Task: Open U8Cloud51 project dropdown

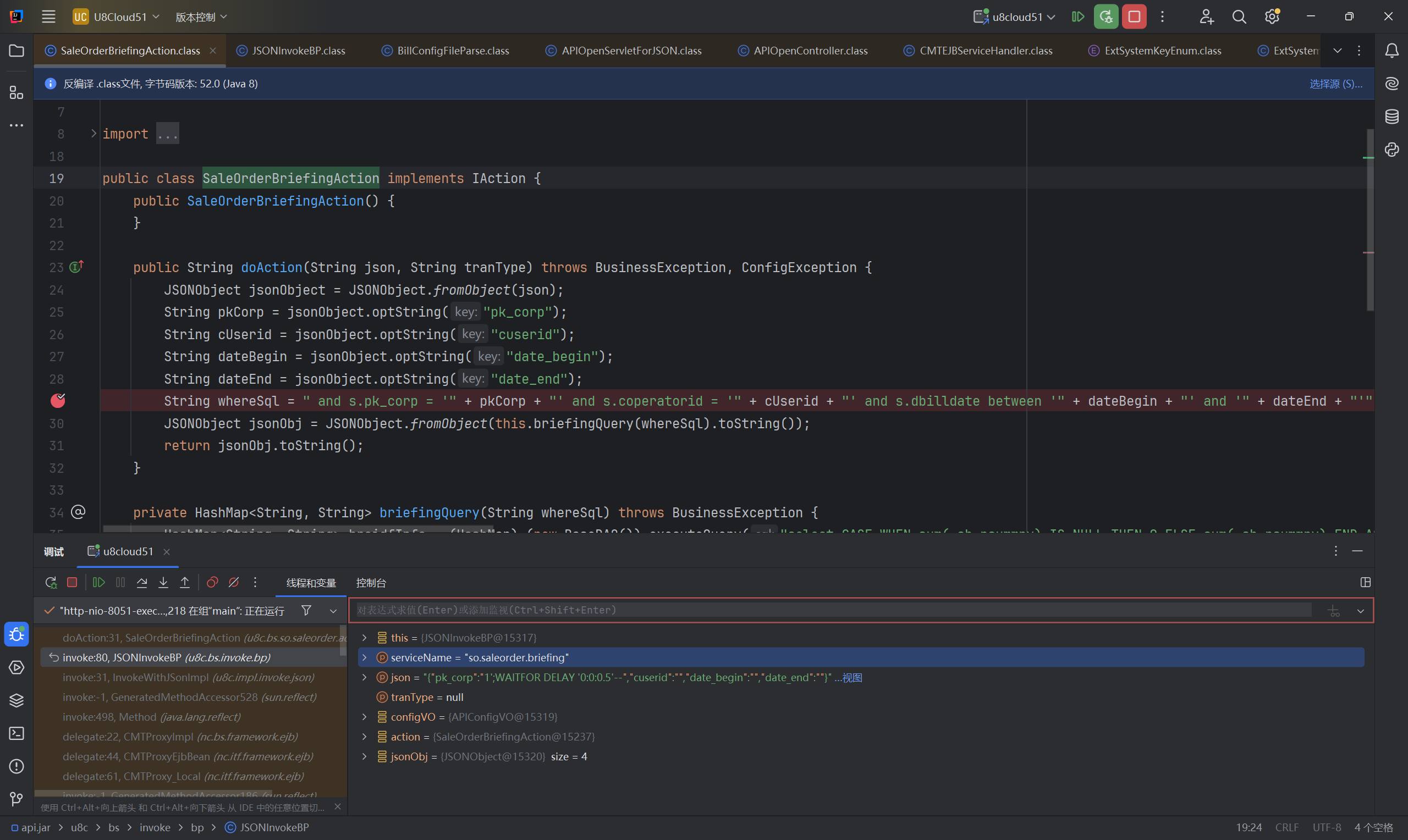Action: 117,16
